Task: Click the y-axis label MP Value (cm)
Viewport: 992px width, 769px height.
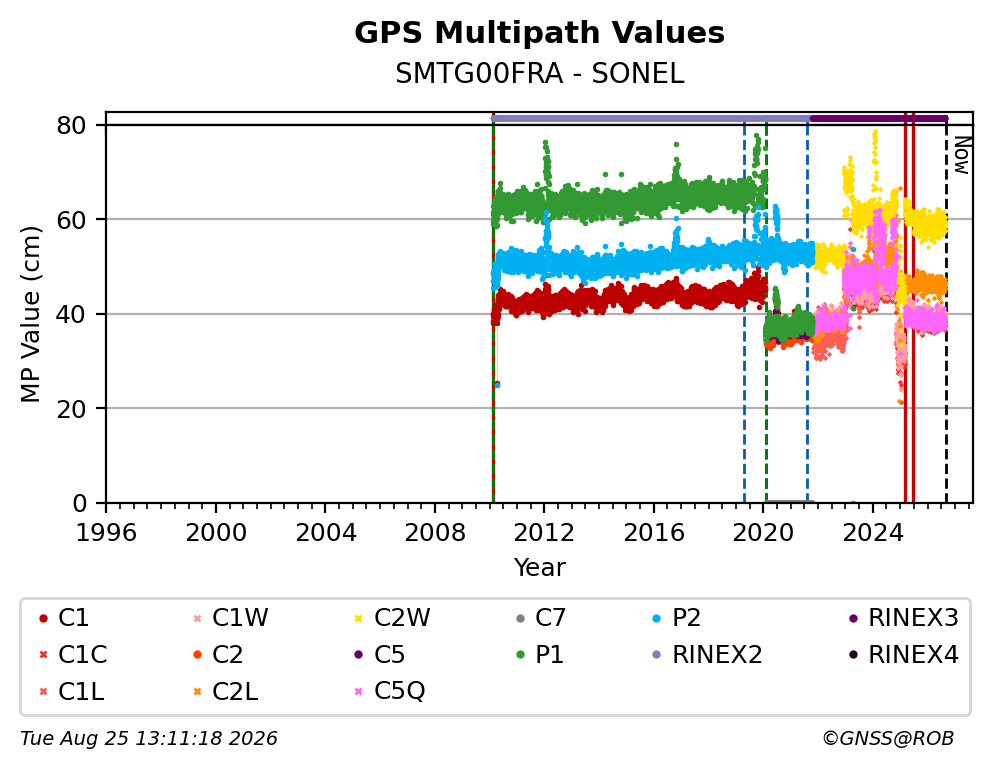Action: pyautogui.click(x=30, y=314)
